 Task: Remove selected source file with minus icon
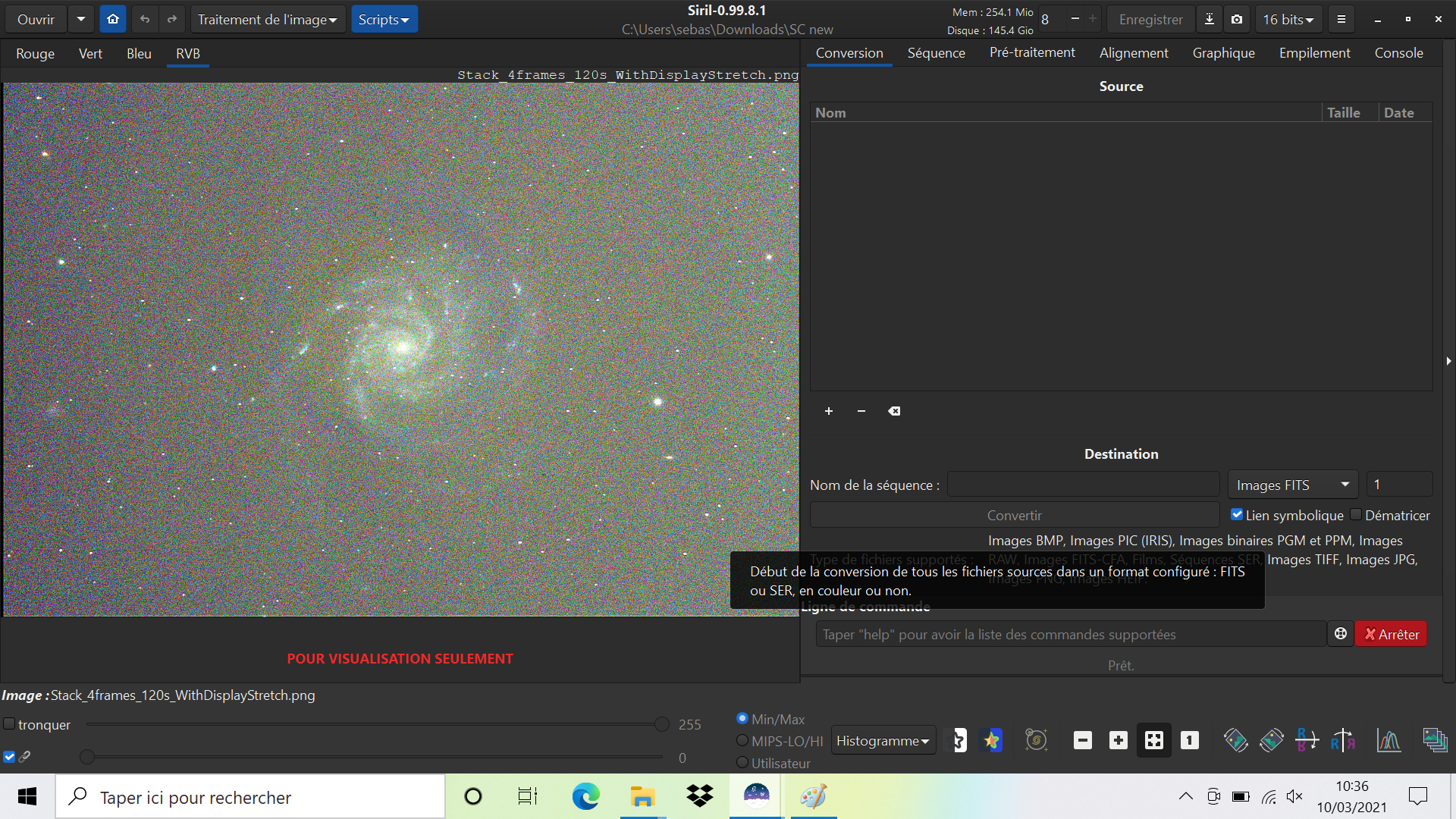point(861,411)
